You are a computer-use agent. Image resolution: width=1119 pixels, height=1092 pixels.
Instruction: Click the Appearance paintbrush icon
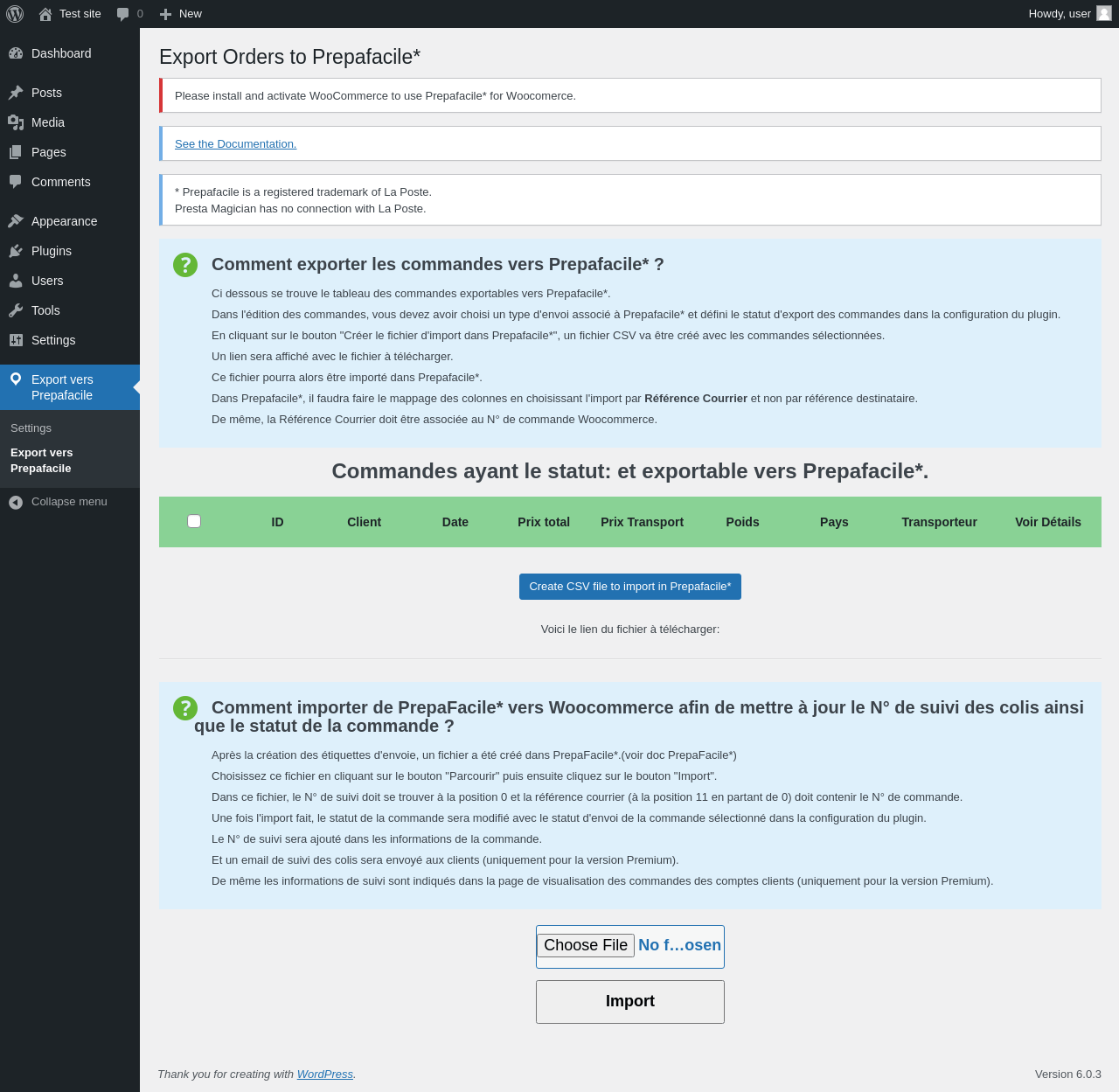coord(16,221)
